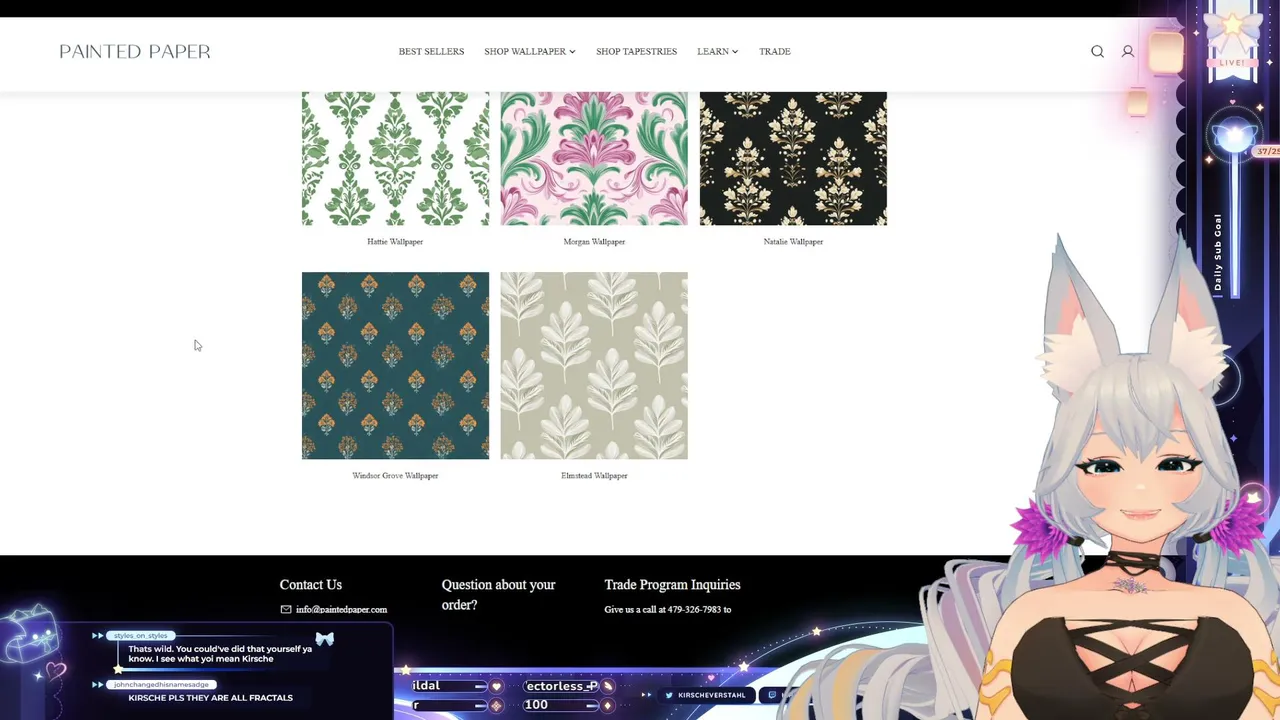Open the Hattie Wallpaper green damask thumbnail

(x=395, y=158)
